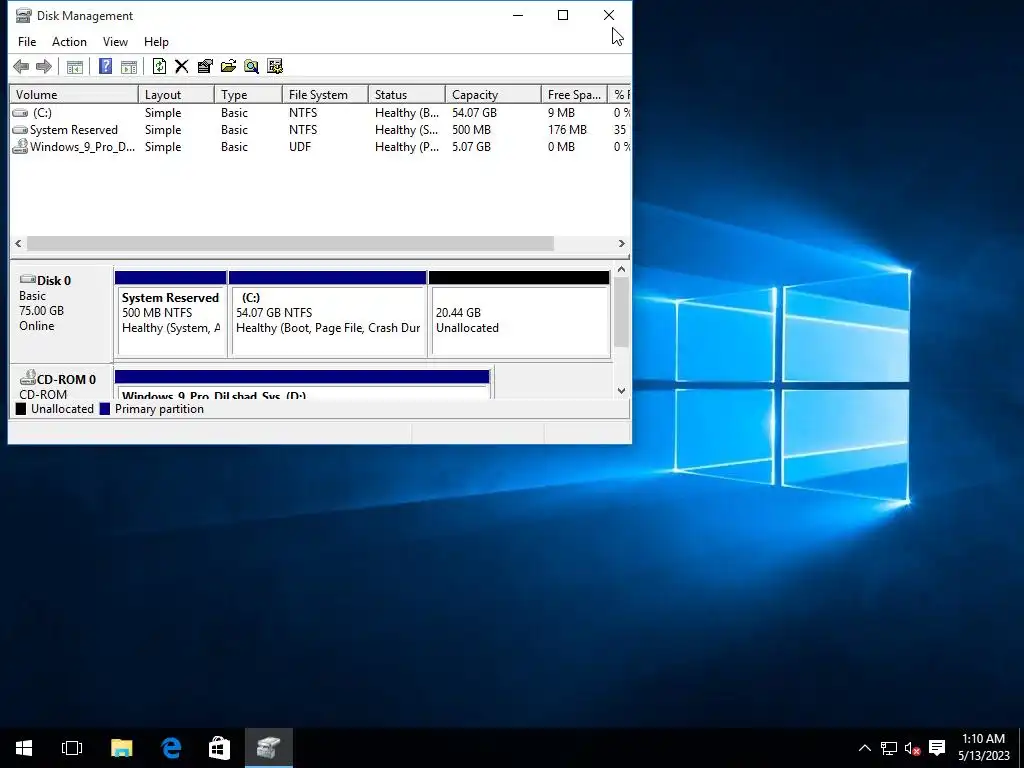Open the View menu
This screenshot has height=768, width=1024.
[x=115, y=42]
